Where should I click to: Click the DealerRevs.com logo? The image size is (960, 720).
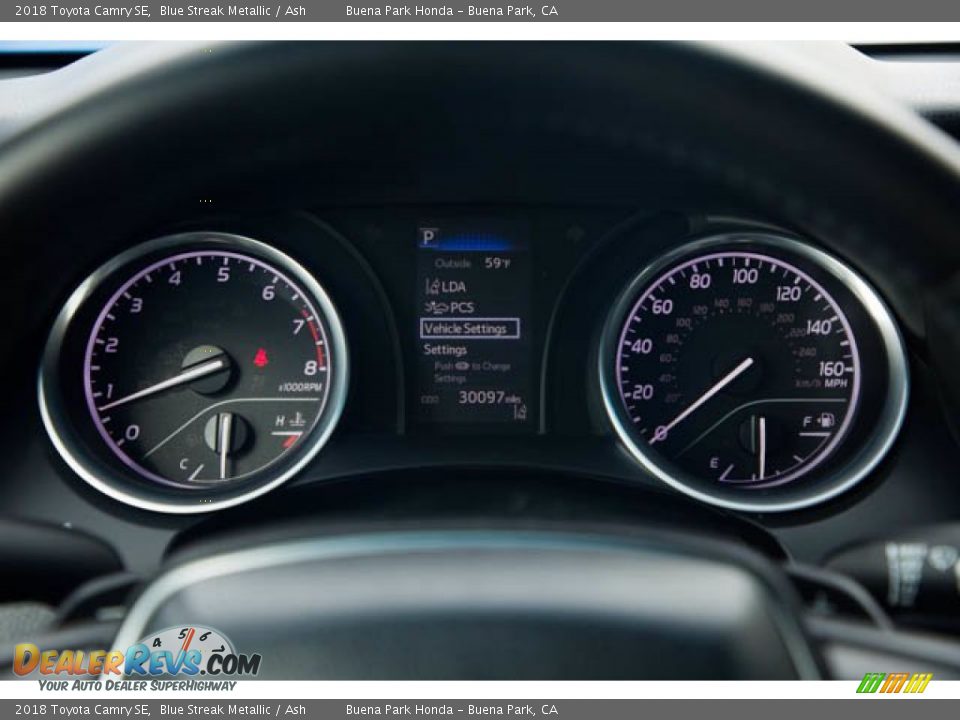pos(138,659)
